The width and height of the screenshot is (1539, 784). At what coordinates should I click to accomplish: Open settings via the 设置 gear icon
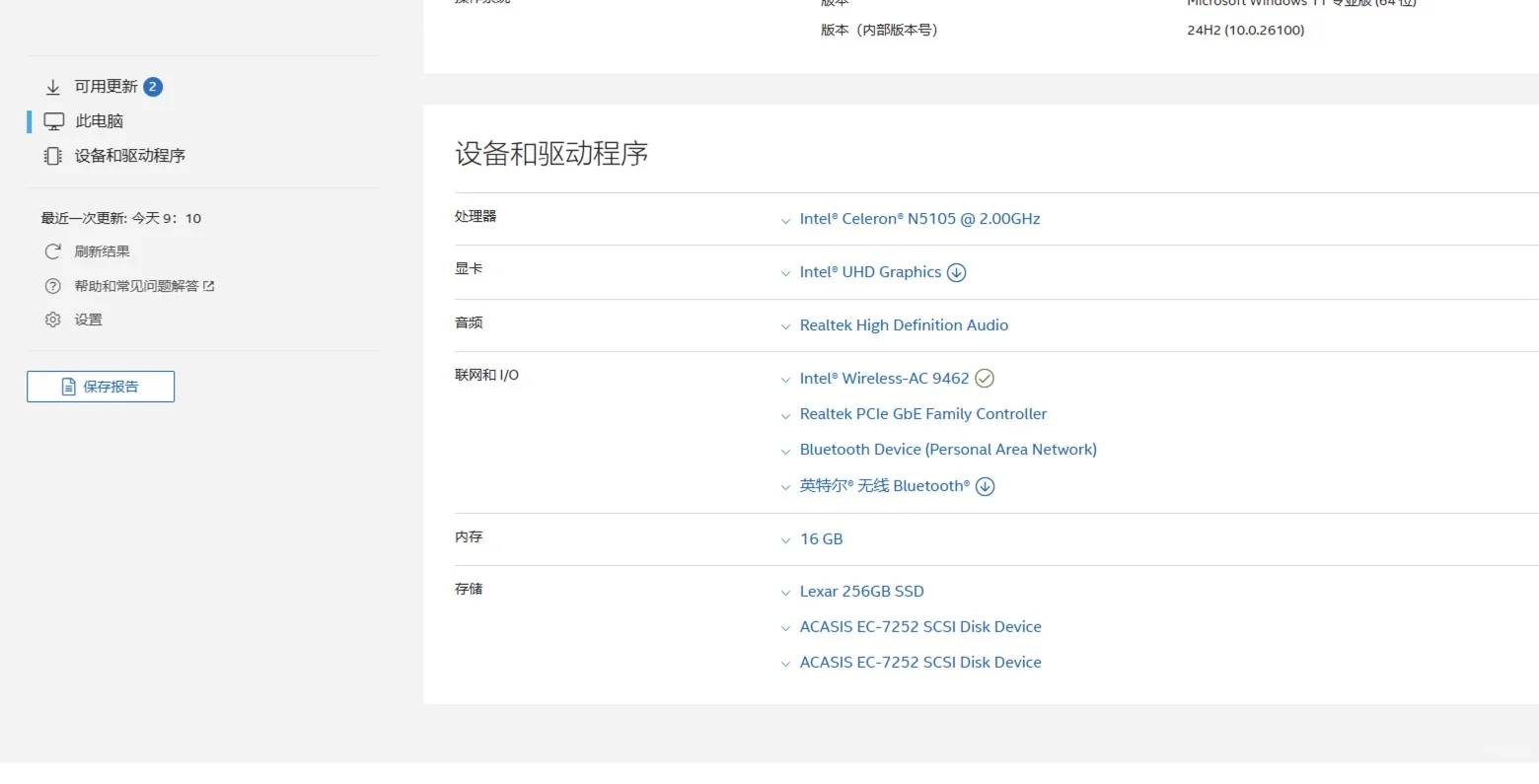pos(52,319)
